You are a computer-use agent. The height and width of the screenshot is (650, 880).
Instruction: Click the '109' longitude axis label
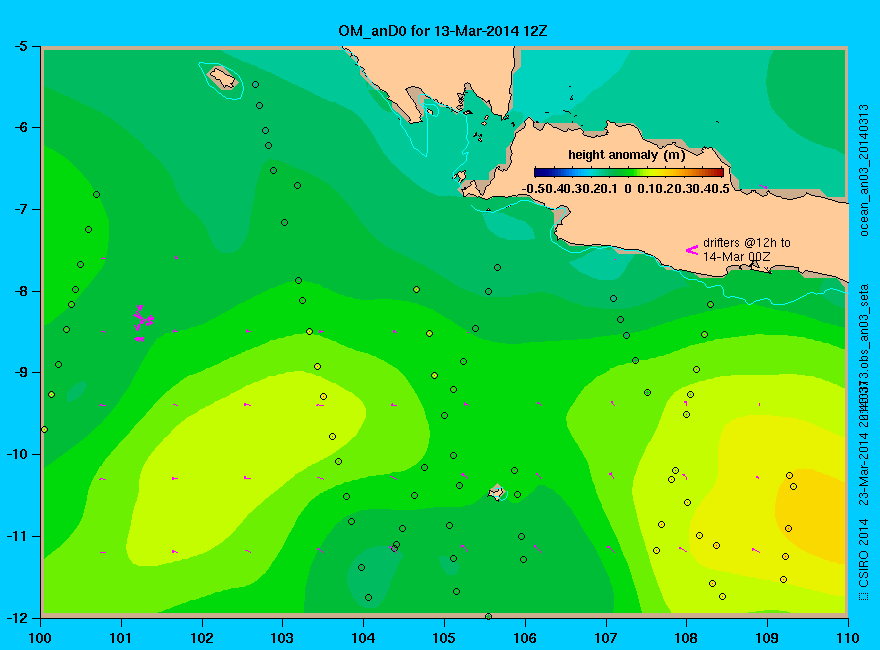click(767, 638)
